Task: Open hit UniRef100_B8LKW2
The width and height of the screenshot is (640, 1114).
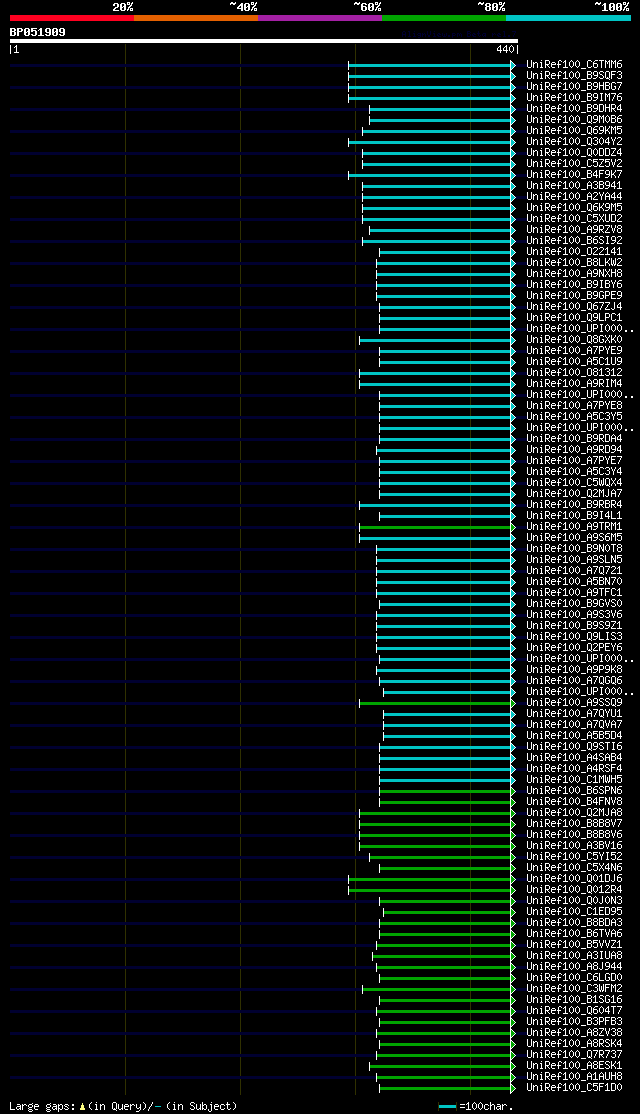Action: click(575, 263)
